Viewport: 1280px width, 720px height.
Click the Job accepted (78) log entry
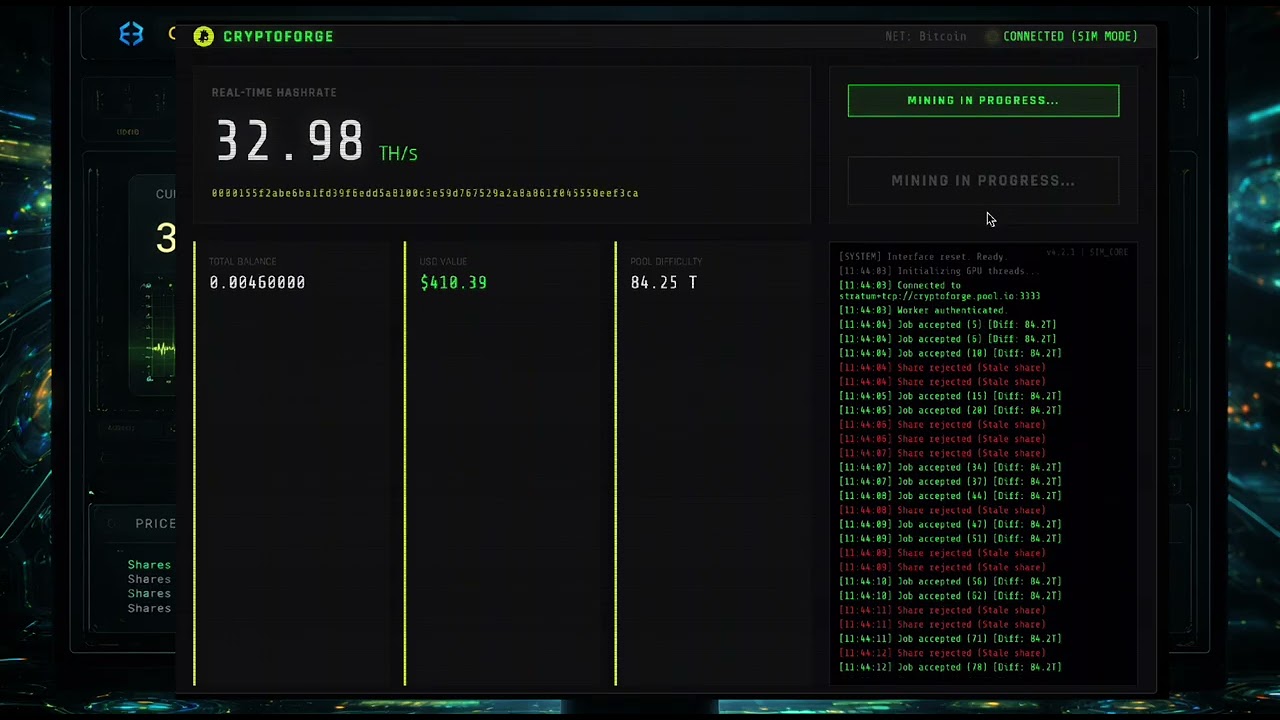click(950, 667)
